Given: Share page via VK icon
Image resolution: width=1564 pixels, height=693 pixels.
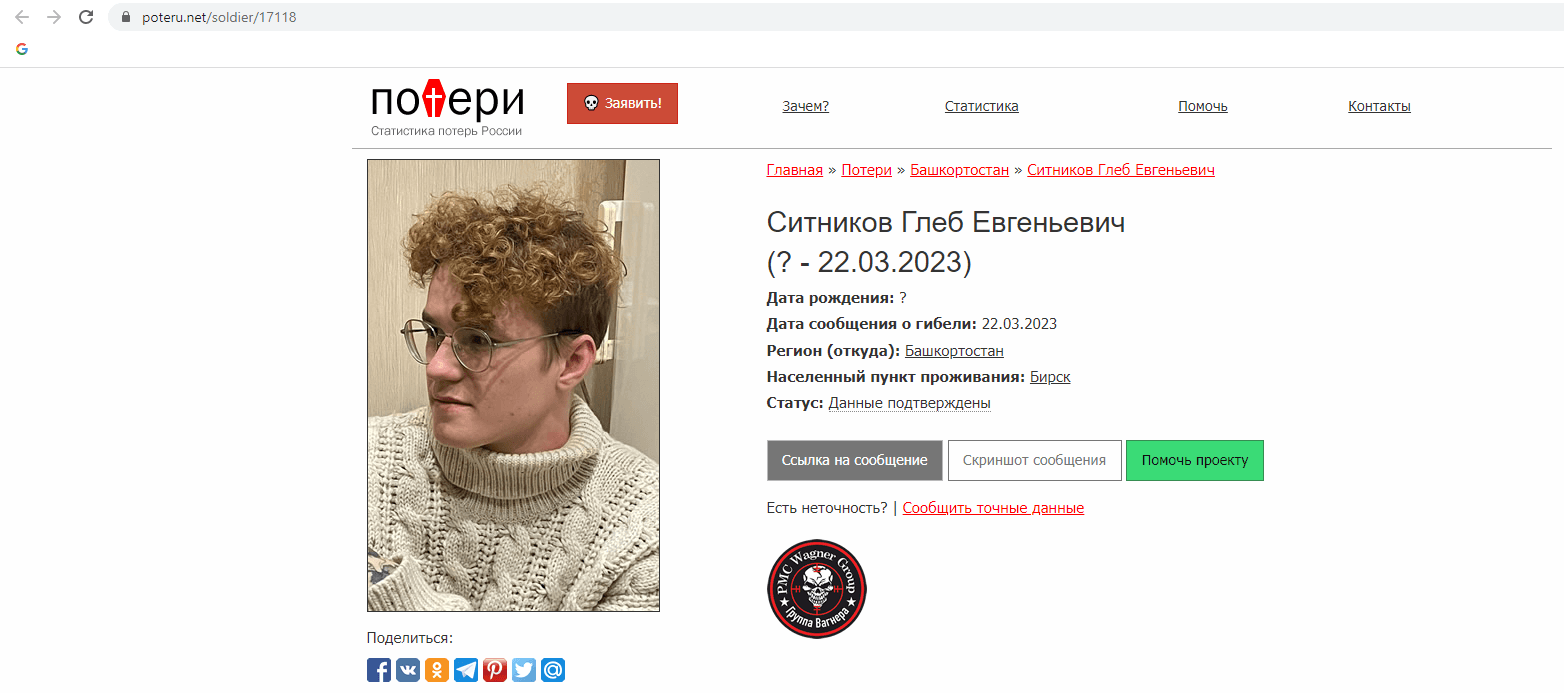Looking at the screenshot, I should pyautogui.click(x=408, y=670).
